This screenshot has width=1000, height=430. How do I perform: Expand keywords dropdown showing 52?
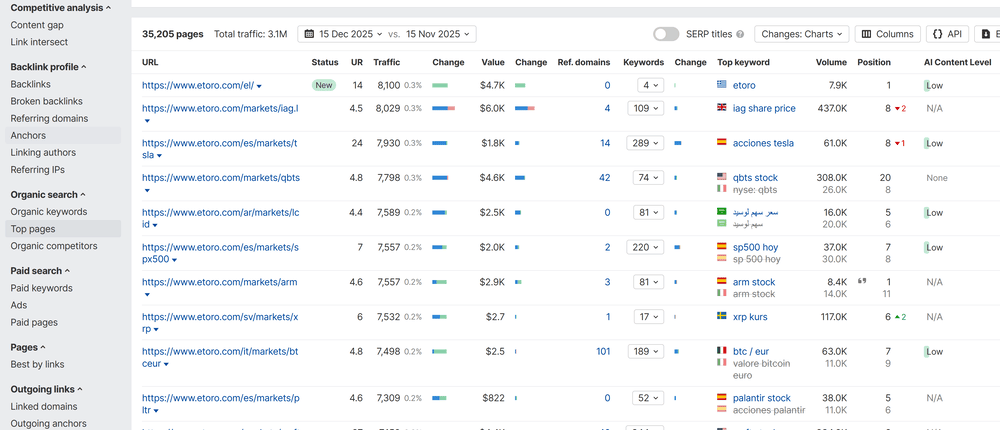pos(649,397)
